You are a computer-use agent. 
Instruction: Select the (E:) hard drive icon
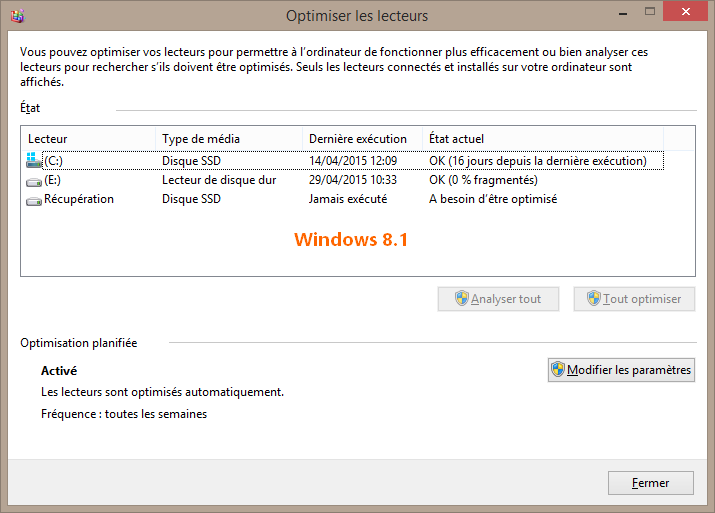pyautogui.click(x=34, y=182)
